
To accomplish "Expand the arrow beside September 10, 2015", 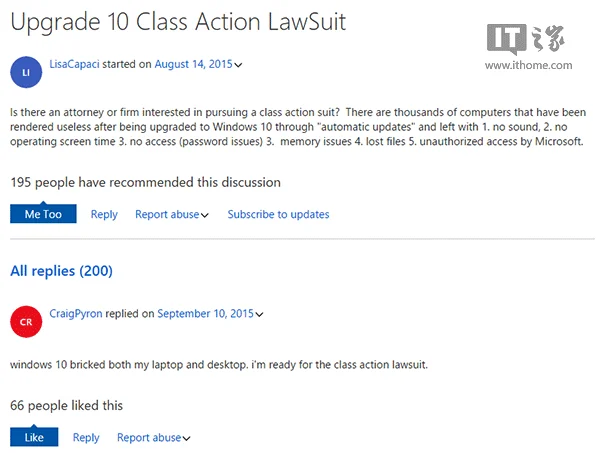I will [261, 314].
